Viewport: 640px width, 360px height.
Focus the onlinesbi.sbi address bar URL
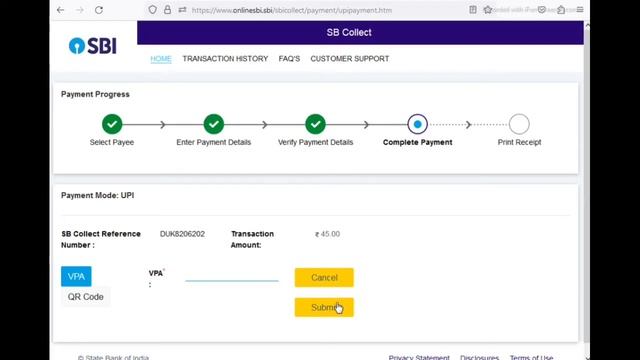pyautogui.click(x=292, y=10)
